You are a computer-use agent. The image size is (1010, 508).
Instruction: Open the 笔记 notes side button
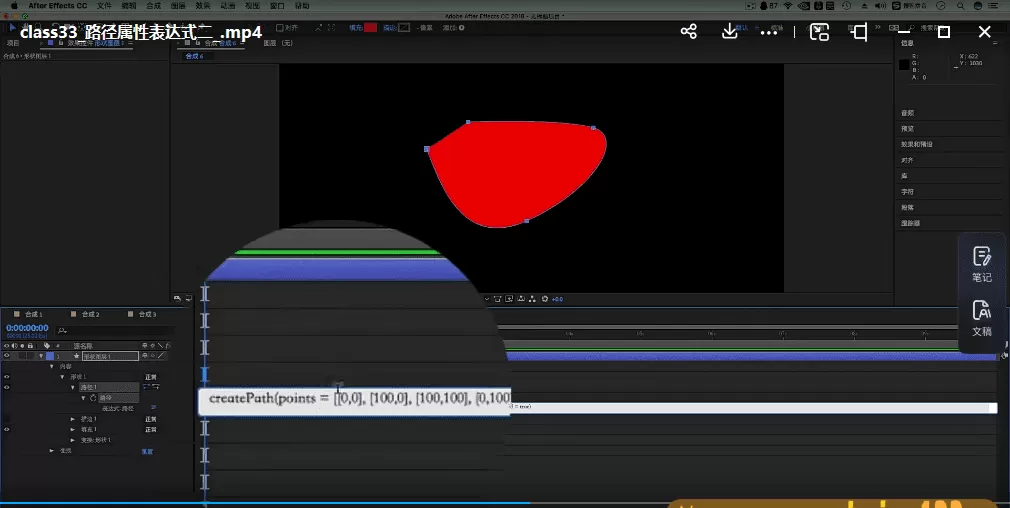pos(981,264)
